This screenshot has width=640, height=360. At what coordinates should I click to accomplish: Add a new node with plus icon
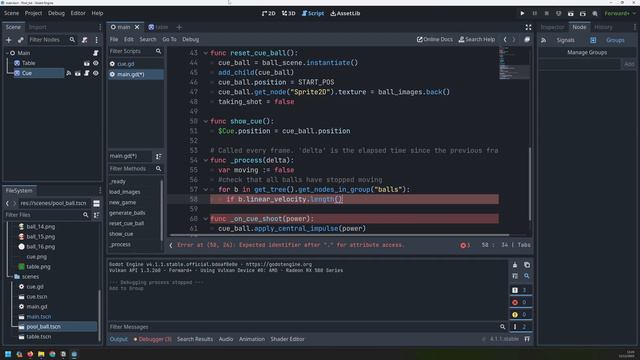(9, 40)
